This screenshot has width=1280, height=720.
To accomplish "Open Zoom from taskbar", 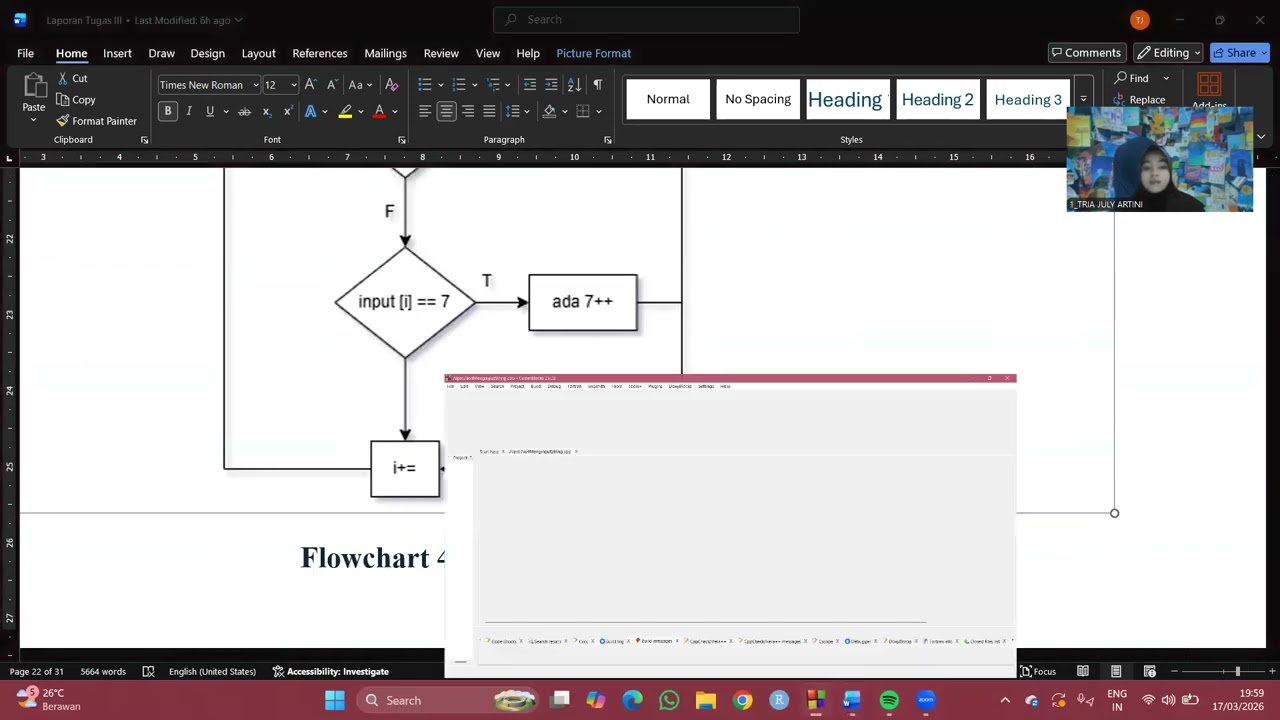I will 926,700.
